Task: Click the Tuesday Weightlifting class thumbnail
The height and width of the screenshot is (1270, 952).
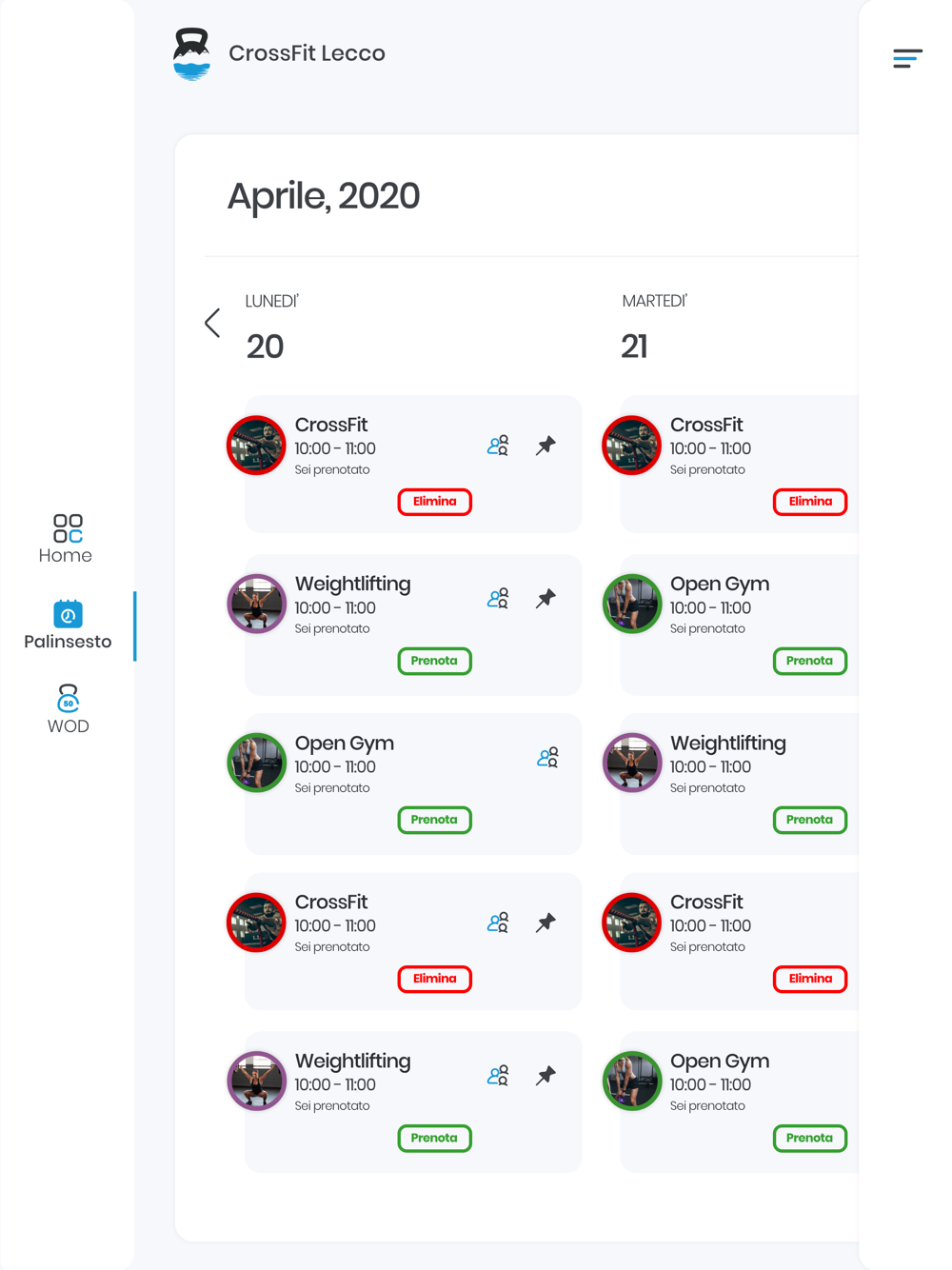Action: point(632,763)
